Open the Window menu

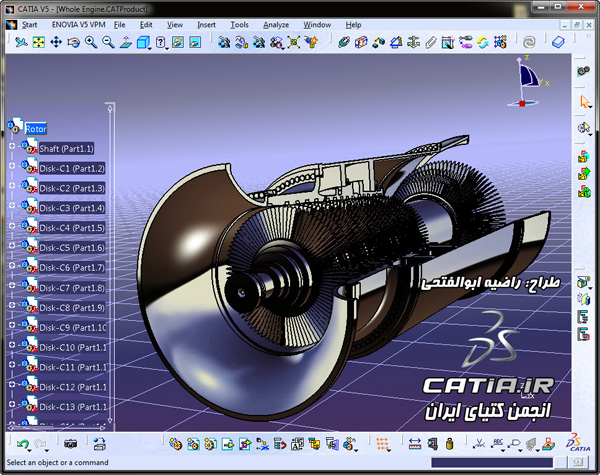317,25
